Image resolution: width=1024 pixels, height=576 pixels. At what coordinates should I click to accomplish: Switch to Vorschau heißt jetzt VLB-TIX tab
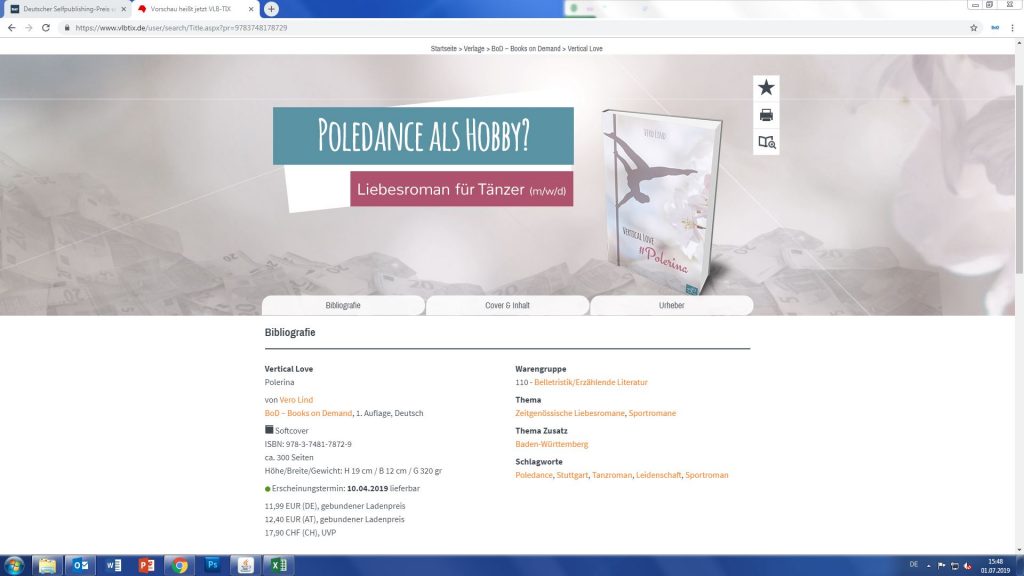195,9
